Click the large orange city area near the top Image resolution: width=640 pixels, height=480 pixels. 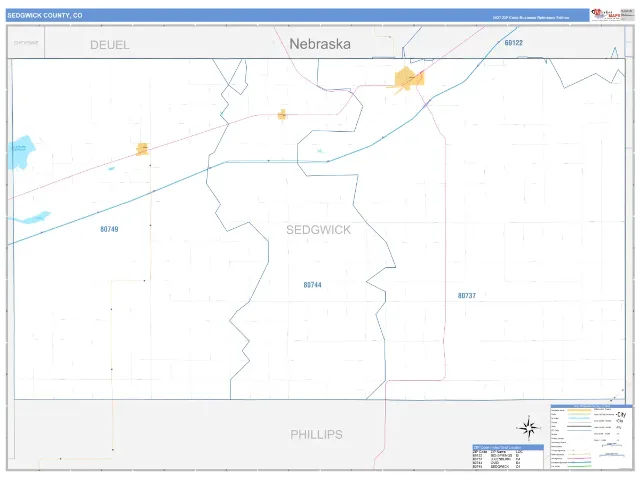[409, 78]
